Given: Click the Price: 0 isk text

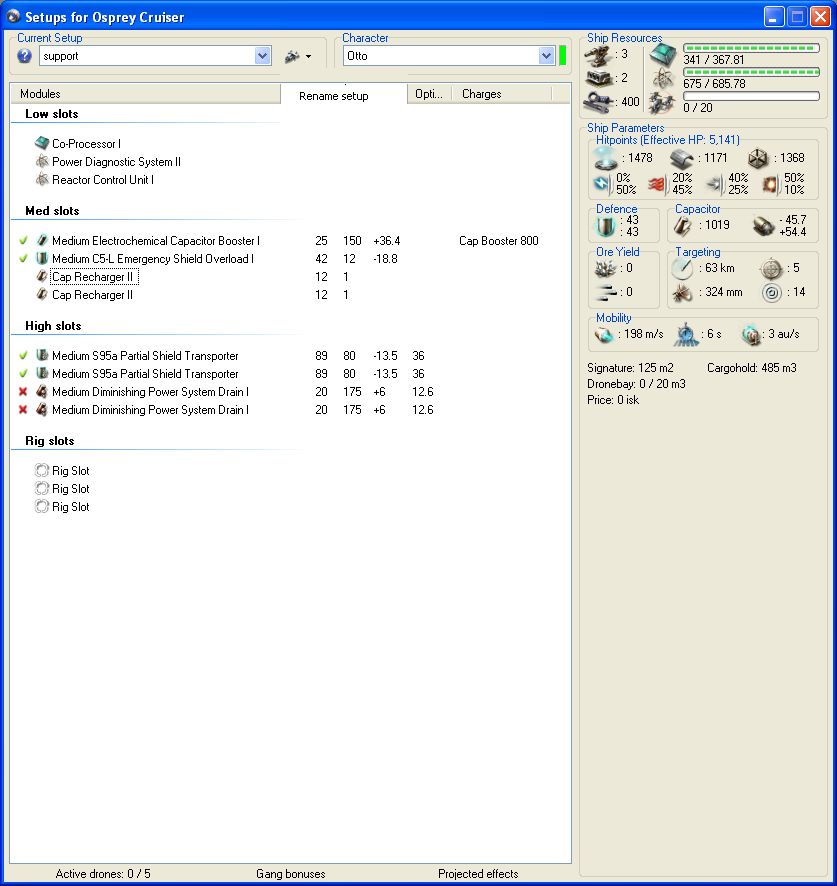Looking at the screenshot, I should pos(613,399).
